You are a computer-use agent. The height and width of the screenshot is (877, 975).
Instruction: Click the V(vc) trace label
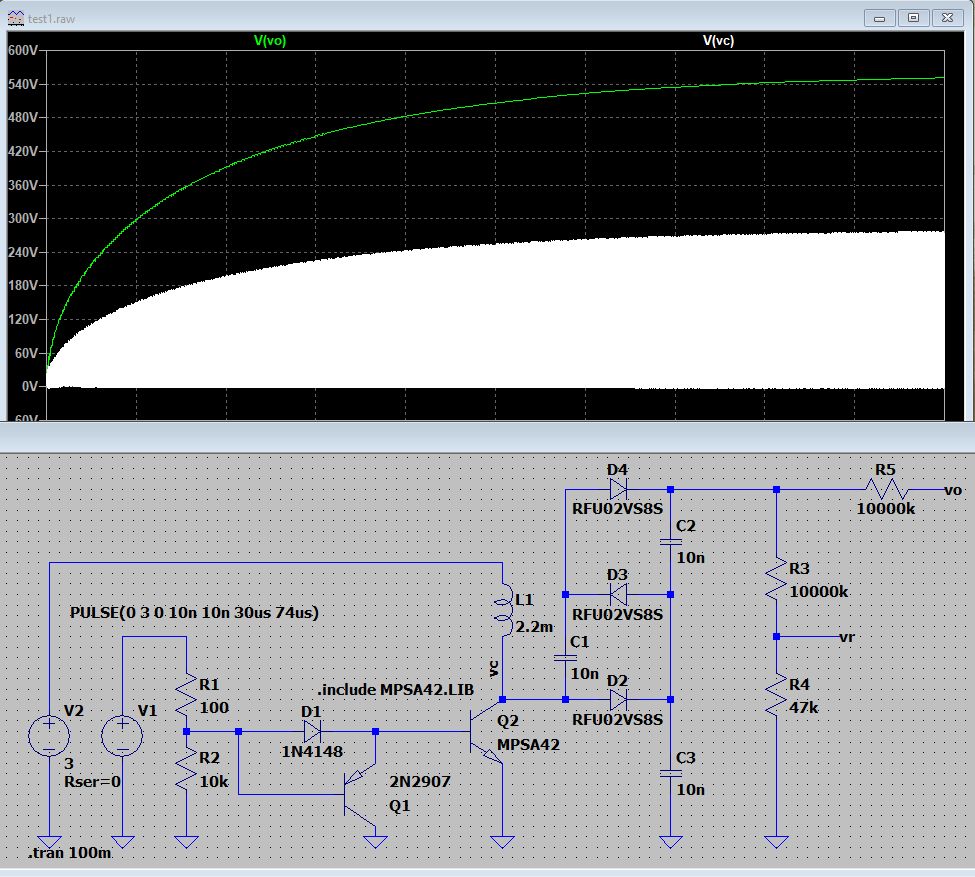tap(718, 40)
